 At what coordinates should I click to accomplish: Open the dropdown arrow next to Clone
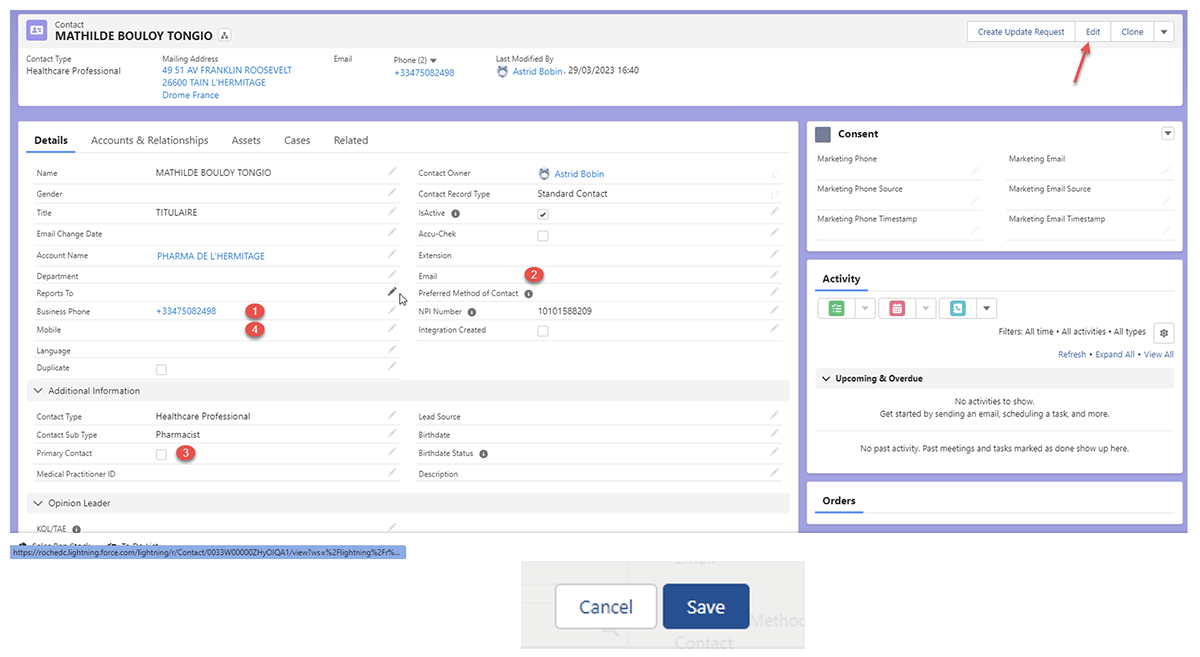coord(1163,32)
